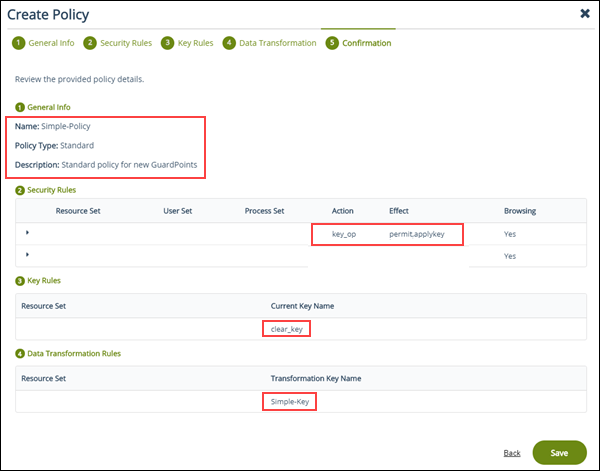
Task: Click number 3 badge beside Key Rules section heading
Action: [19, 282]
